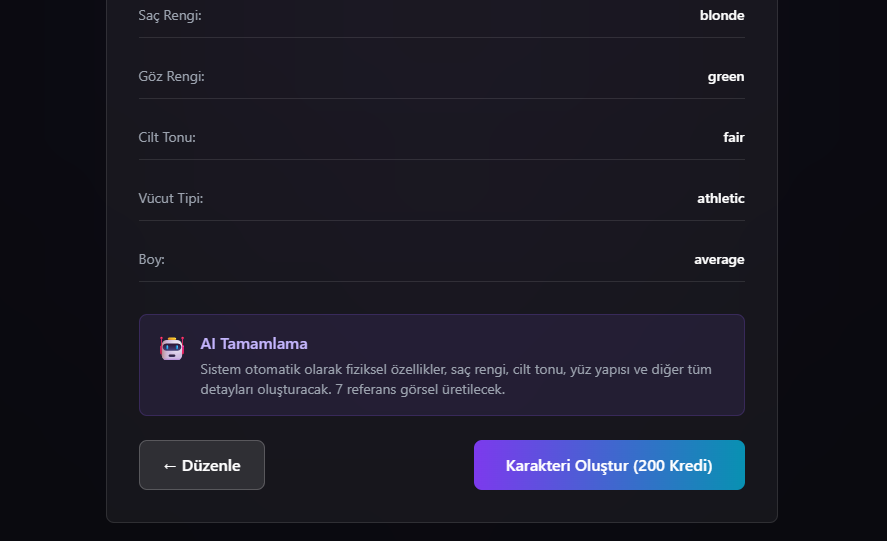Click the Boy label

[152, 260]
